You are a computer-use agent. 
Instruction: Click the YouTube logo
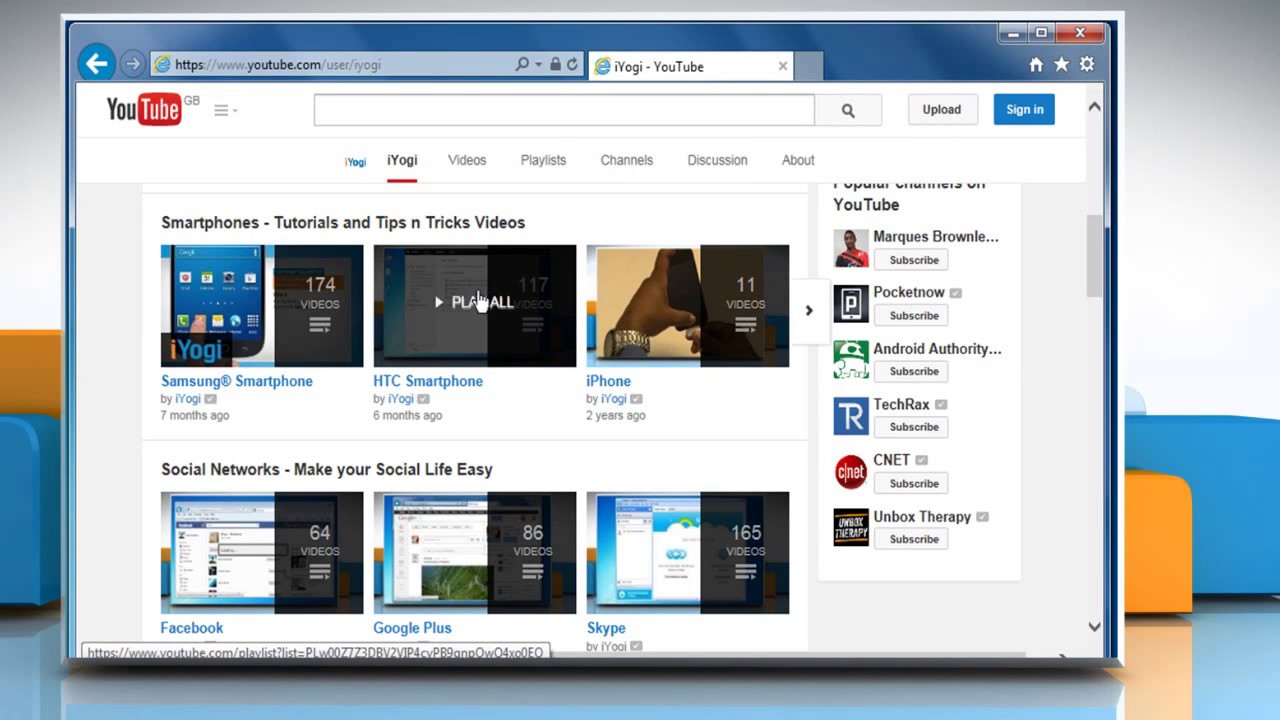pyautogui.click(x=144, y=109)
